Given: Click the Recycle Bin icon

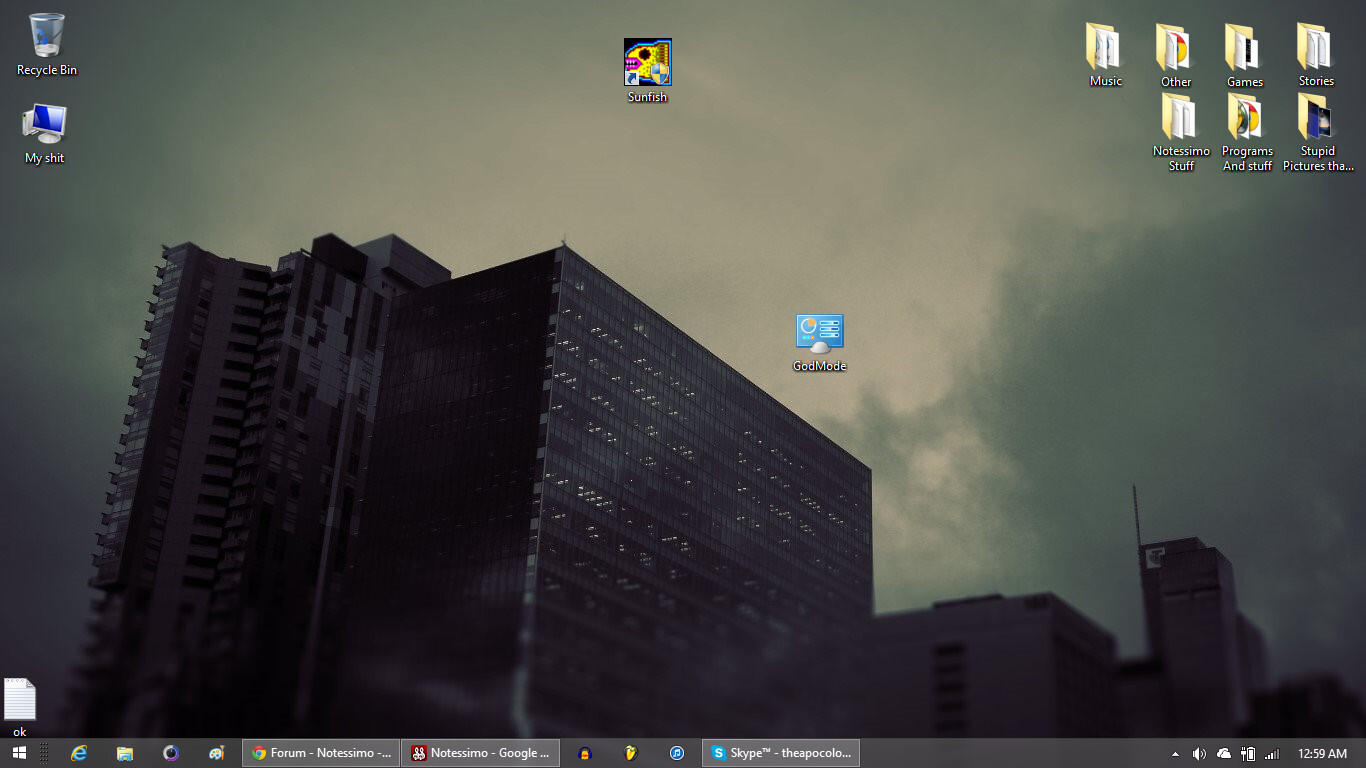Looking at the screenshot, I should point(46,36).
